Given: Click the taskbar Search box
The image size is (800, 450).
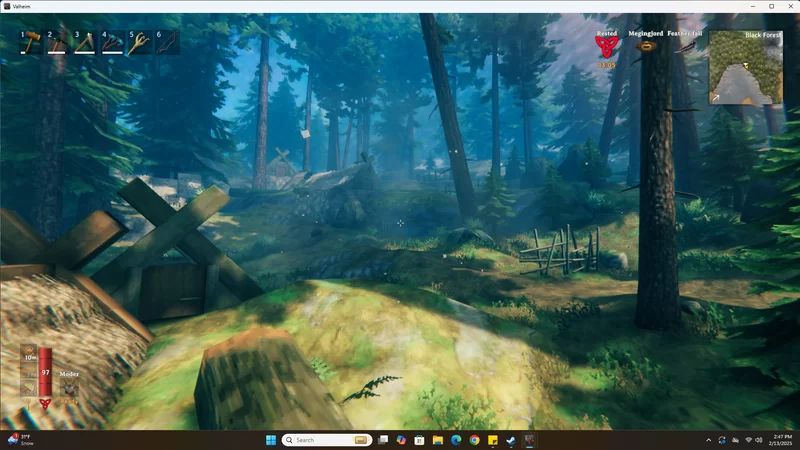Looking at the screenshot, I should click(x=327, y=440).
